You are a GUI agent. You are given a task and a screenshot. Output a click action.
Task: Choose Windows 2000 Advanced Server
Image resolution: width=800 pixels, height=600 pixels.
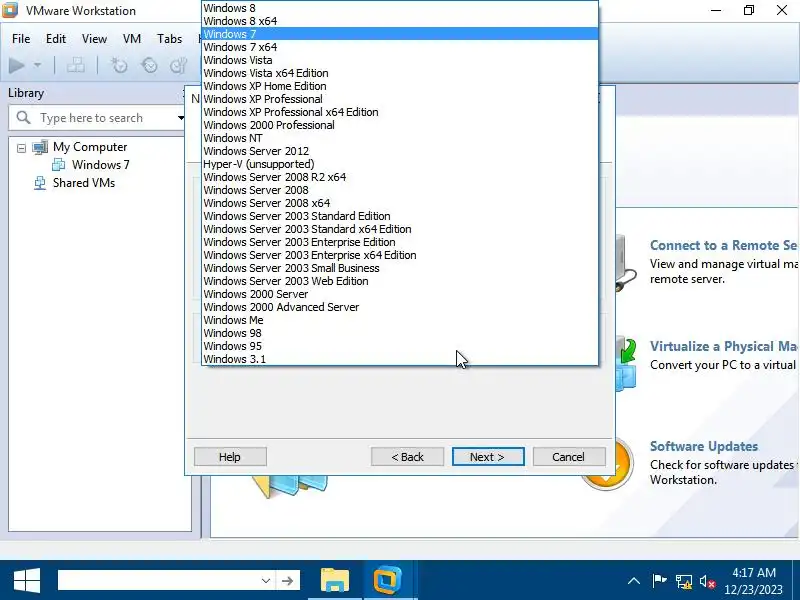point(400,307)
